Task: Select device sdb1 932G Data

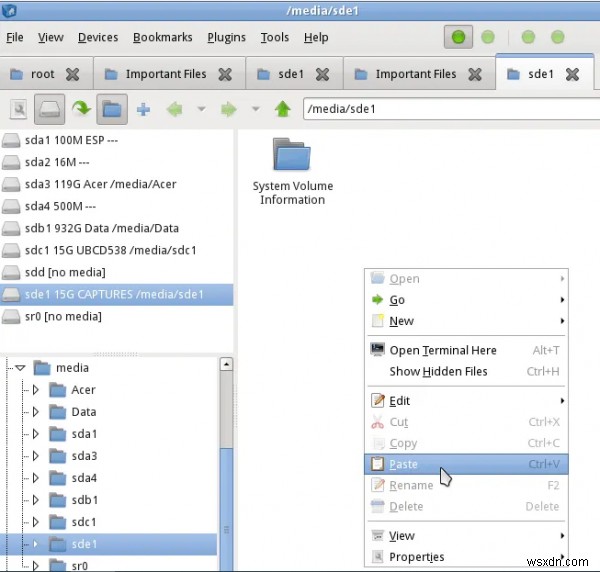Action: [x=116, y=228]
